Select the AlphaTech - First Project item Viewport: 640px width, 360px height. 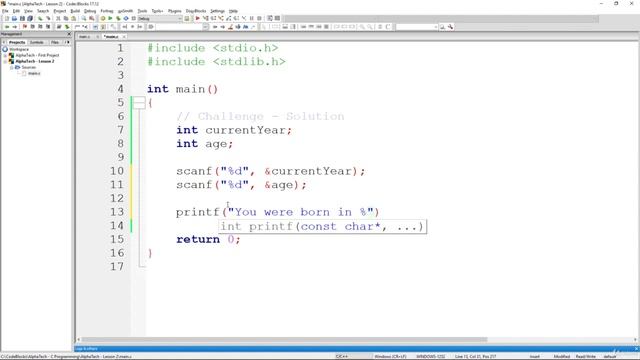(37, 55)
